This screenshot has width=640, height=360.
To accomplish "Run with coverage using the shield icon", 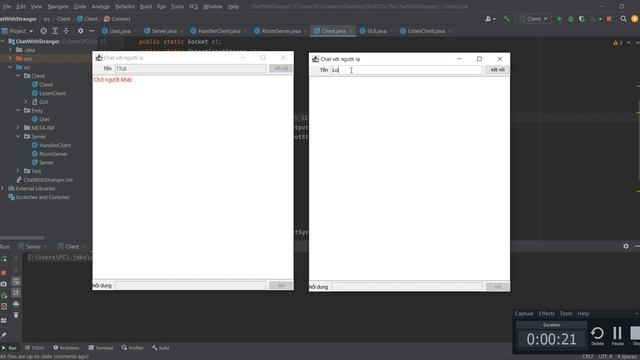I will pyautogui.click(x=582, y=19).
